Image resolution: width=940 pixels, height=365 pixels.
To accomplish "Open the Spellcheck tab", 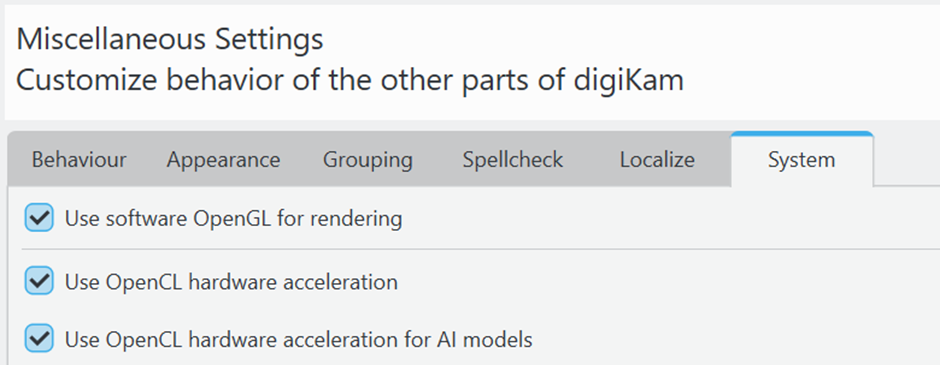I will point(513,160).
